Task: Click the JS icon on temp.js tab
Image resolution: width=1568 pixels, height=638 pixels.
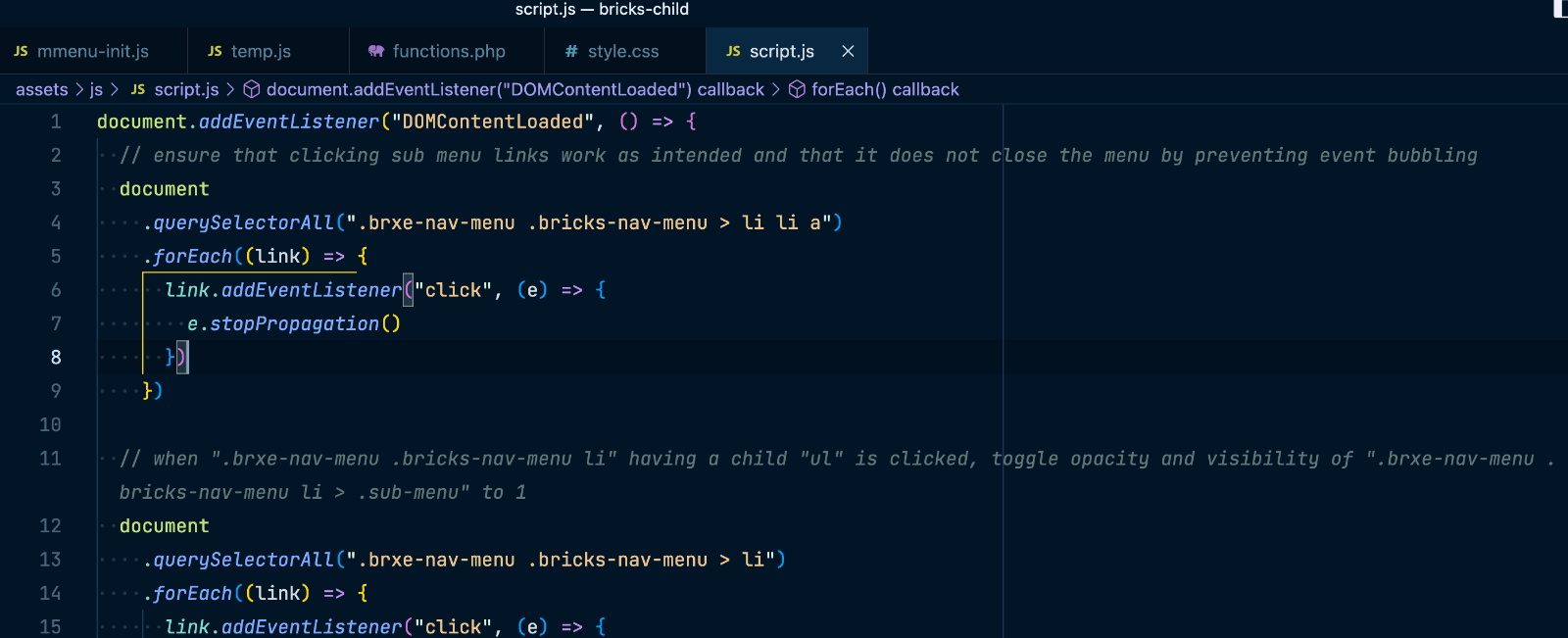Action: click(215, 52)
